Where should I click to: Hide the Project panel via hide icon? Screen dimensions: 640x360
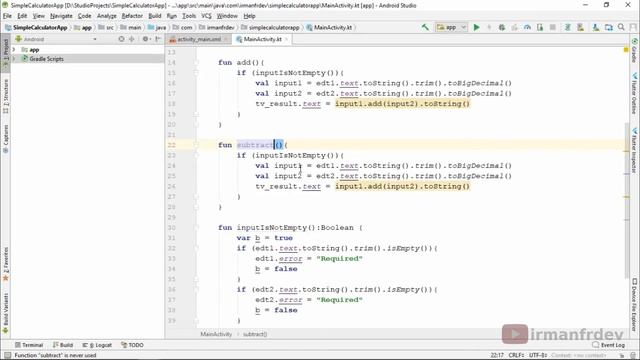click(x=158, y=39)
